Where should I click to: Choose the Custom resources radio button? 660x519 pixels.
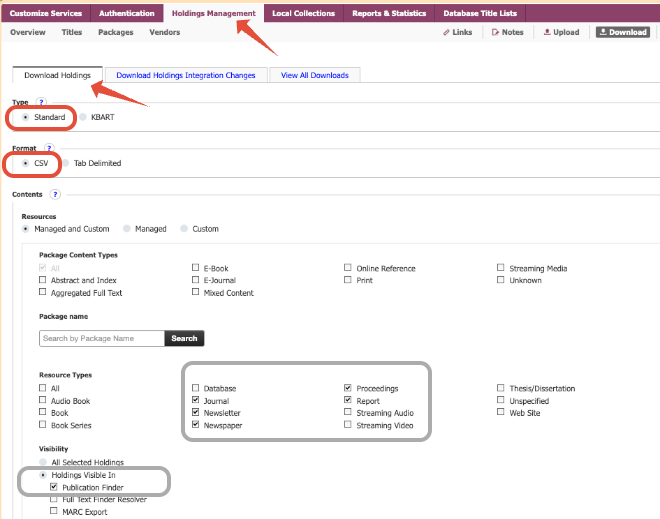coord(184,229)
